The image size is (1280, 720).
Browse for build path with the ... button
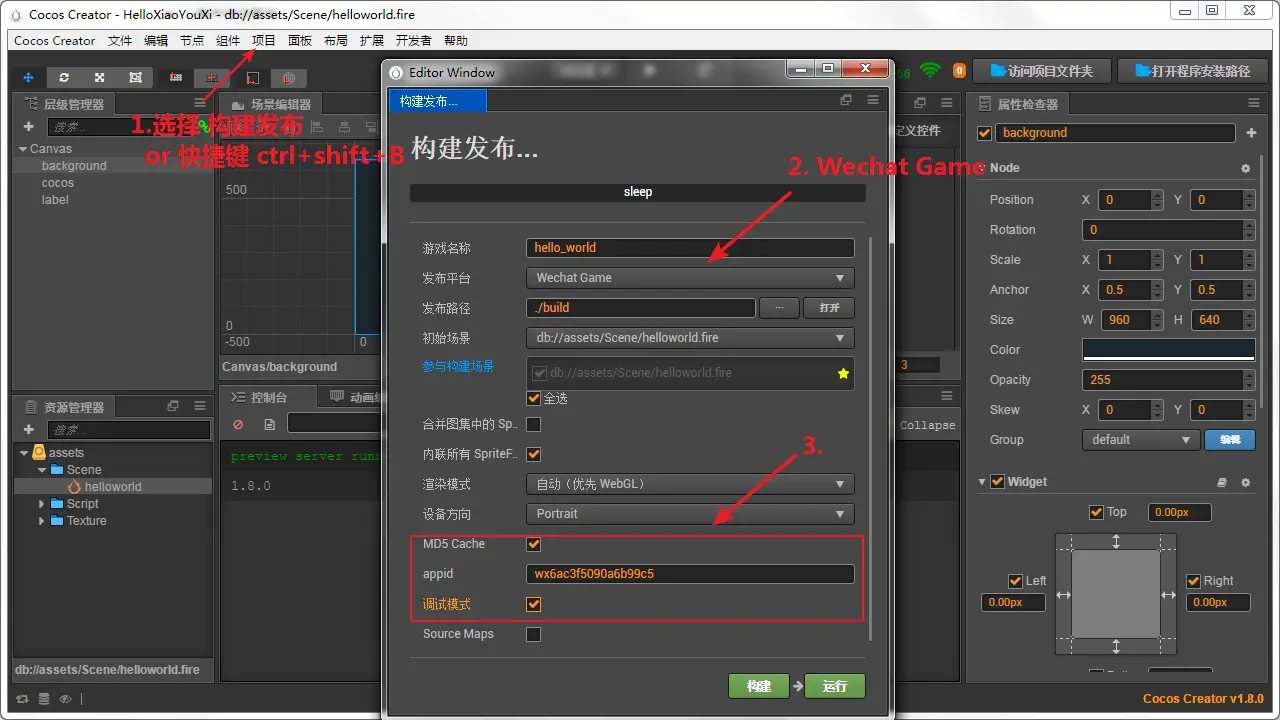tap(780, 308)
